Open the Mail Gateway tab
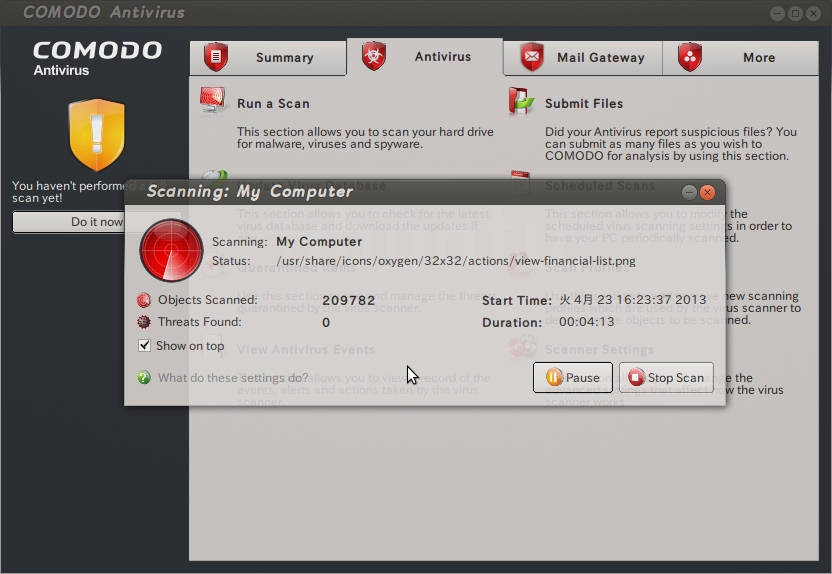832x574 pixels. point(583,58)
